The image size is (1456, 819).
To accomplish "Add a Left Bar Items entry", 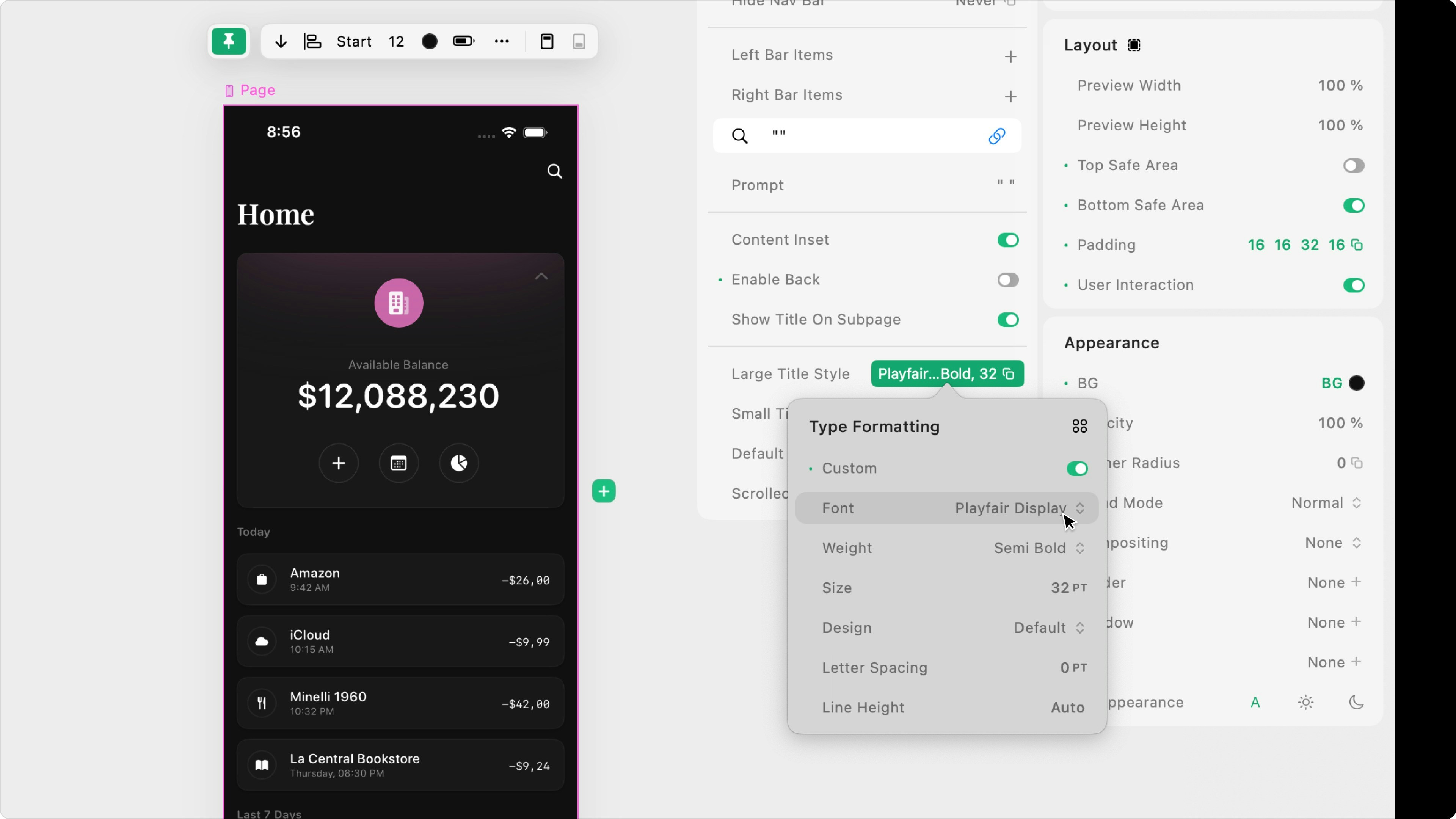I will [1010, 56].
